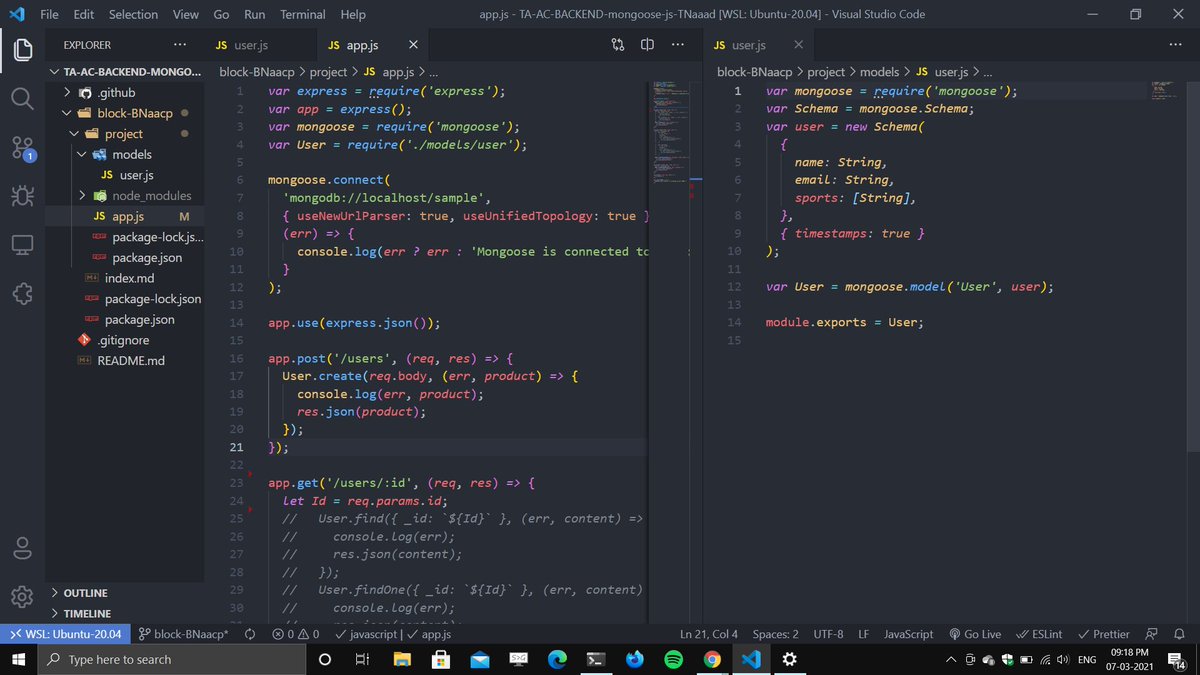Split the editor right
Screen dimensions: 1200x675
coord(647,45)
